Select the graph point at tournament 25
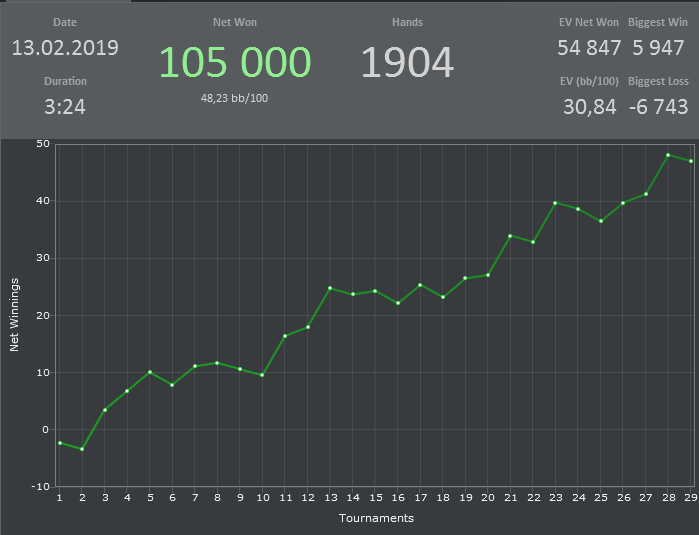Screen dimensions: 699x535 (x=601, y=221)
